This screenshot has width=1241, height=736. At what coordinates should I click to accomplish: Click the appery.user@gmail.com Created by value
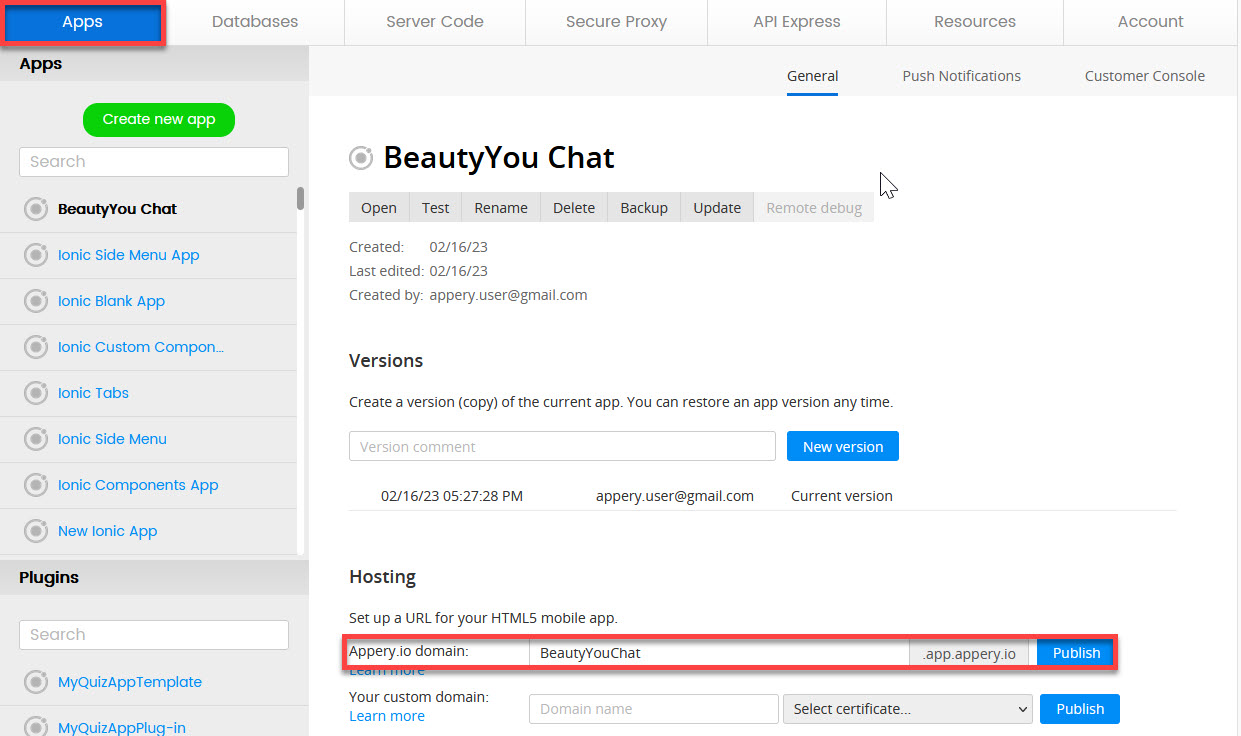[x=509, y=295]
